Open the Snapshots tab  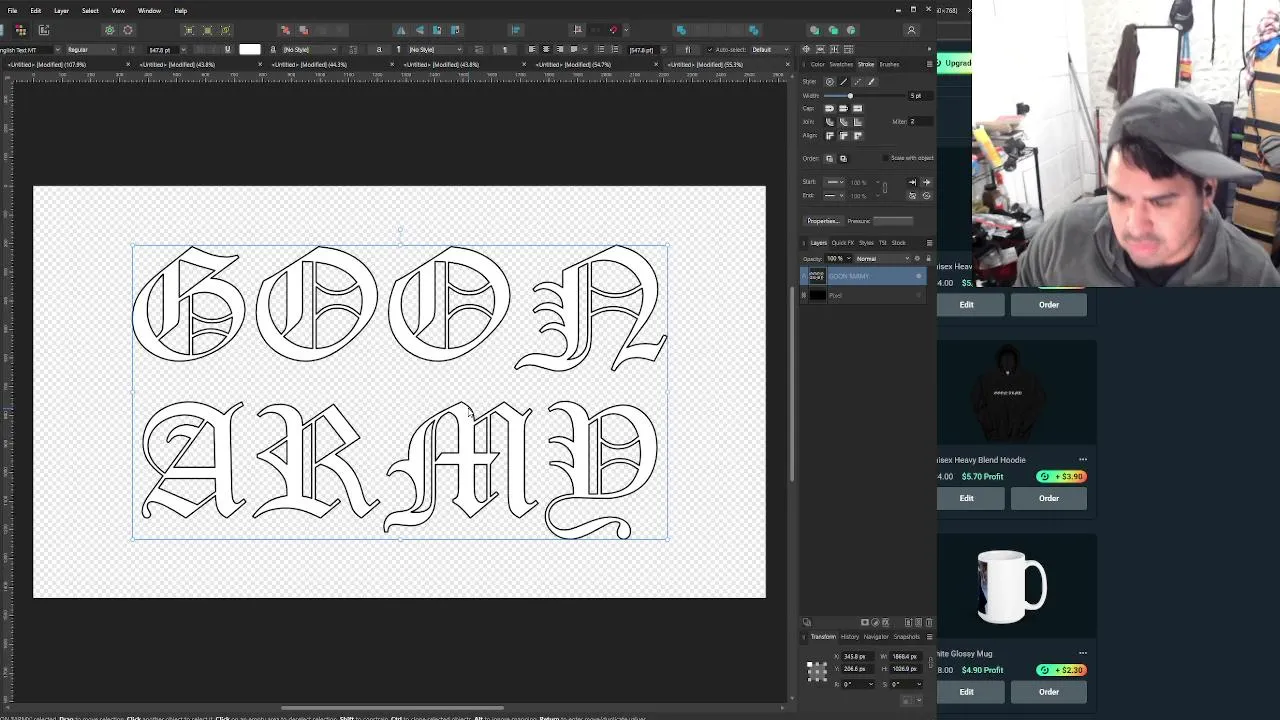click(907, 637)
